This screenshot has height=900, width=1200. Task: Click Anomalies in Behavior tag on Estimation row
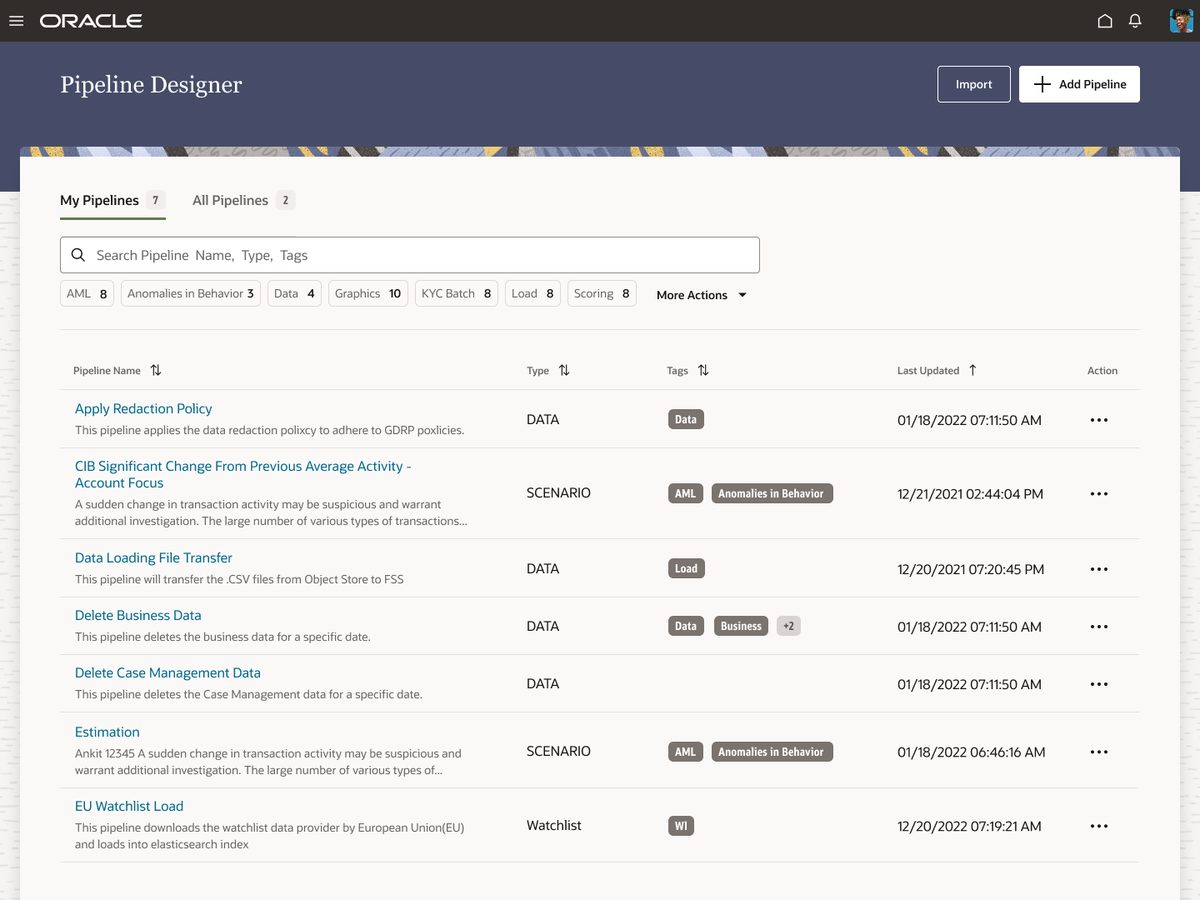click(772, 751)
